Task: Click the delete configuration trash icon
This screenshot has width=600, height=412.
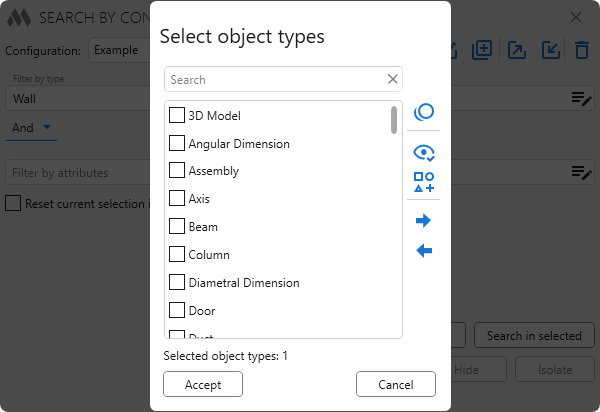Action: pyautogui.click(x=581, y=50)
